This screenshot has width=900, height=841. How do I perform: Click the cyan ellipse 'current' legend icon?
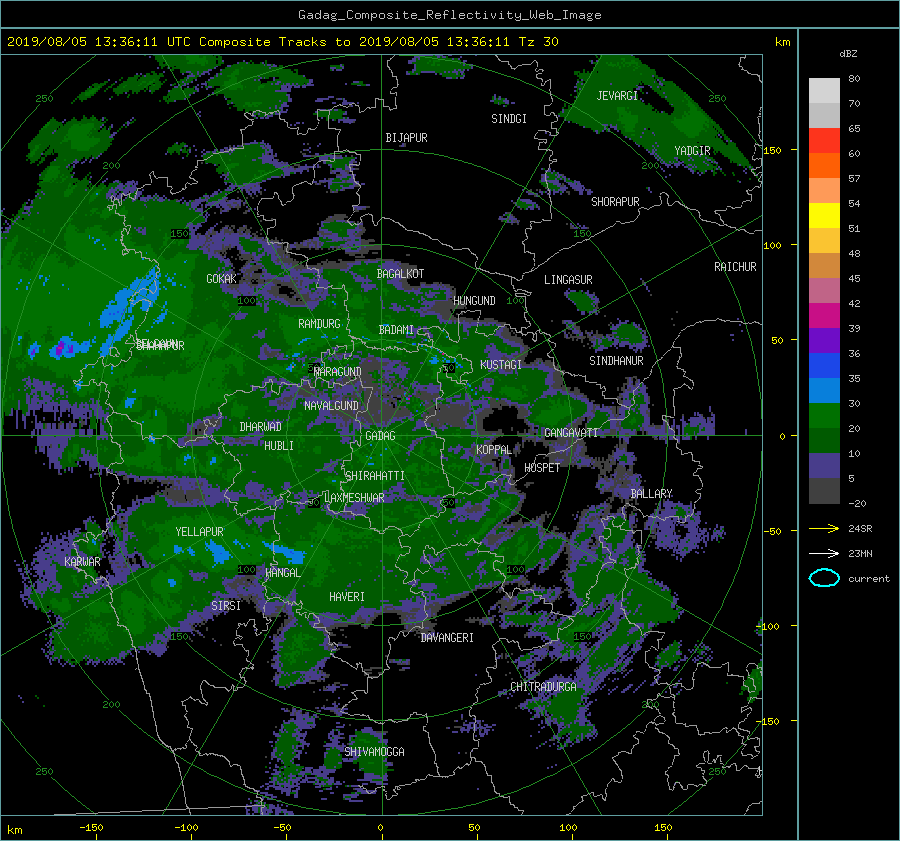pos(824,578)
